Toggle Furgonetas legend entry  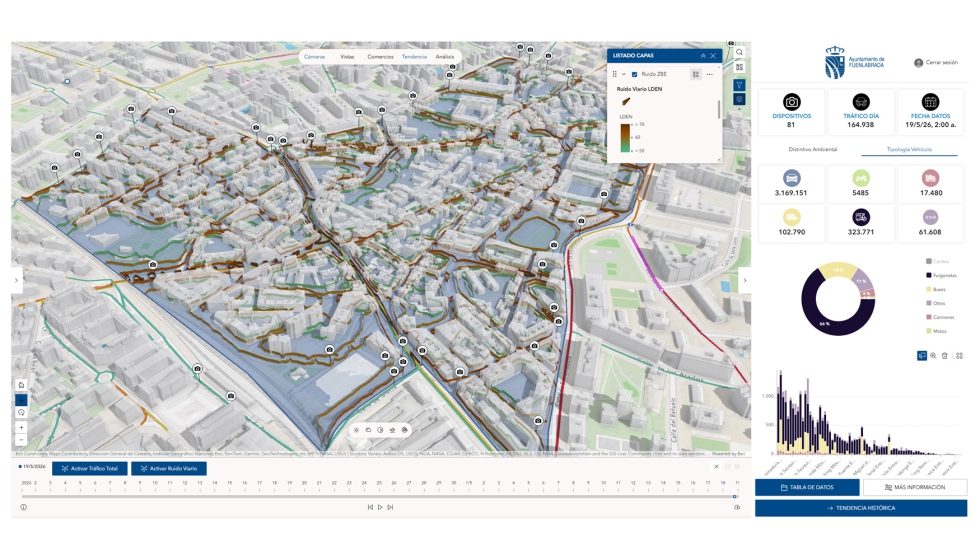click(941, 275)
